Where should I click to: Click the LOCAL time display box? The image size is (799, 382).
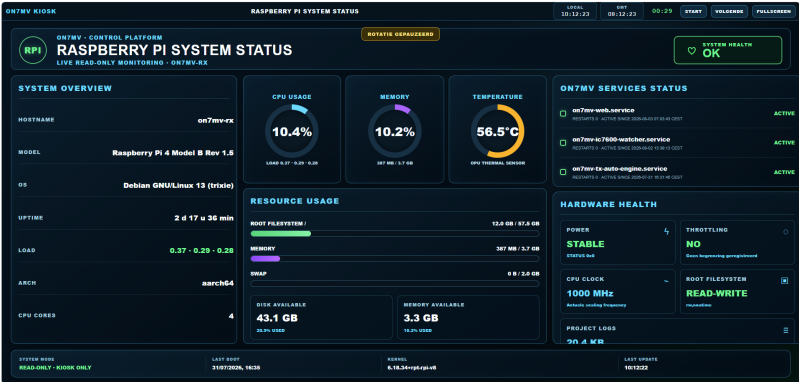point(575,11)
